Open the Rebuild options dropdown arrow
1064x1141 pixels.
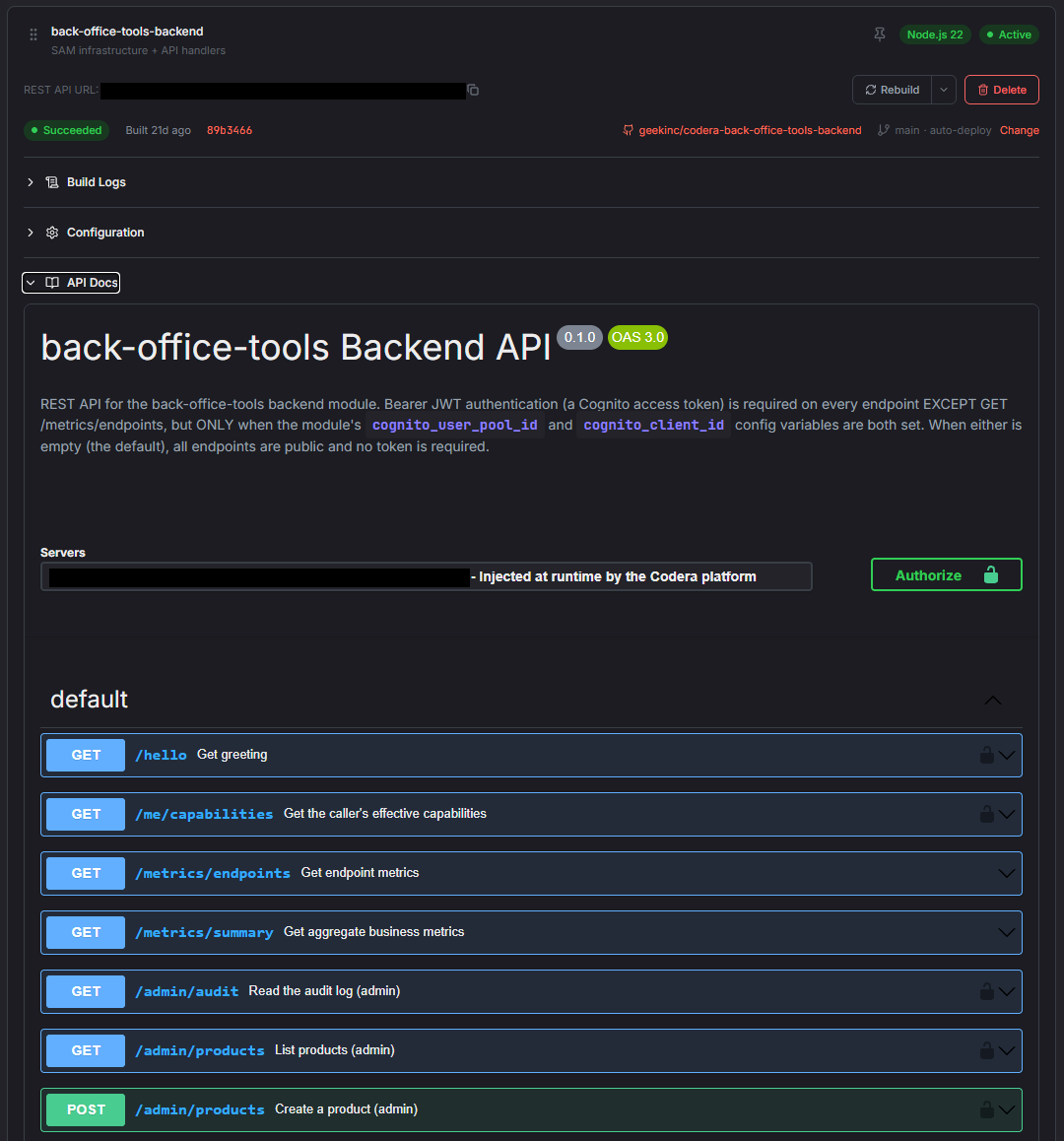click(x=943, y=90)
